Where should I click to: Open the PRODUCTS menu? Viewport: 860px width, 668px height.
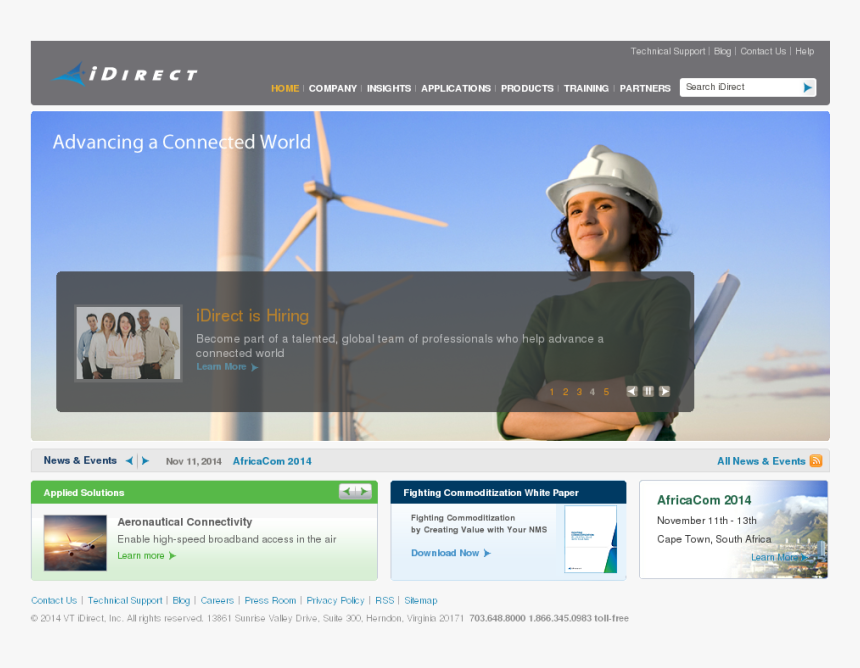tap(527, 88)
